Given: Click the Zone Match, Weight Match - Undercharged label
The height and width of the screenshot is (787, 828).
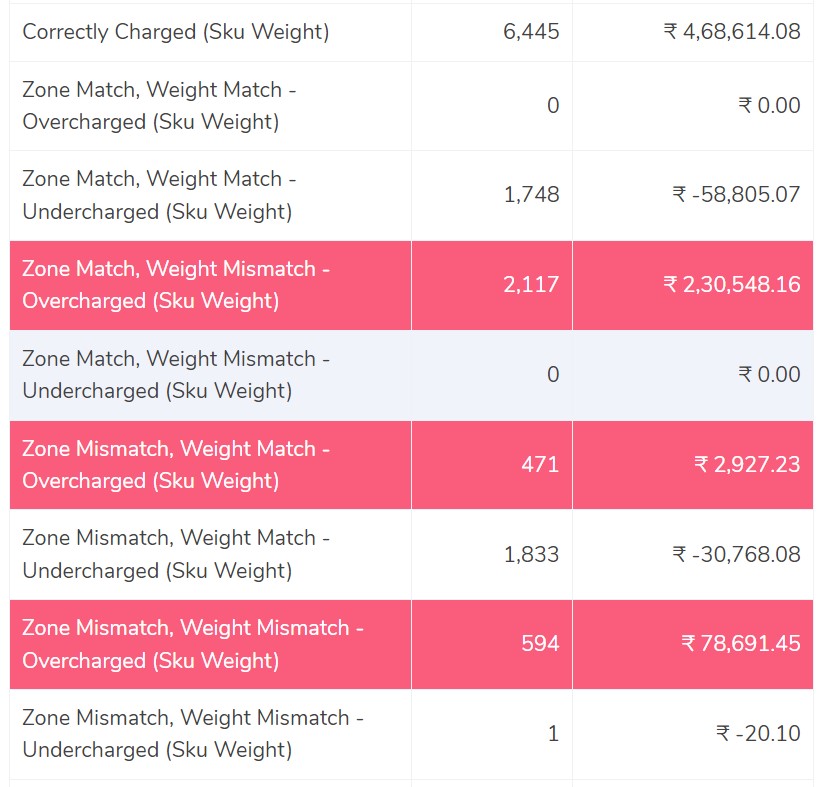Looking at the screenshot, I should pos(159,195).
